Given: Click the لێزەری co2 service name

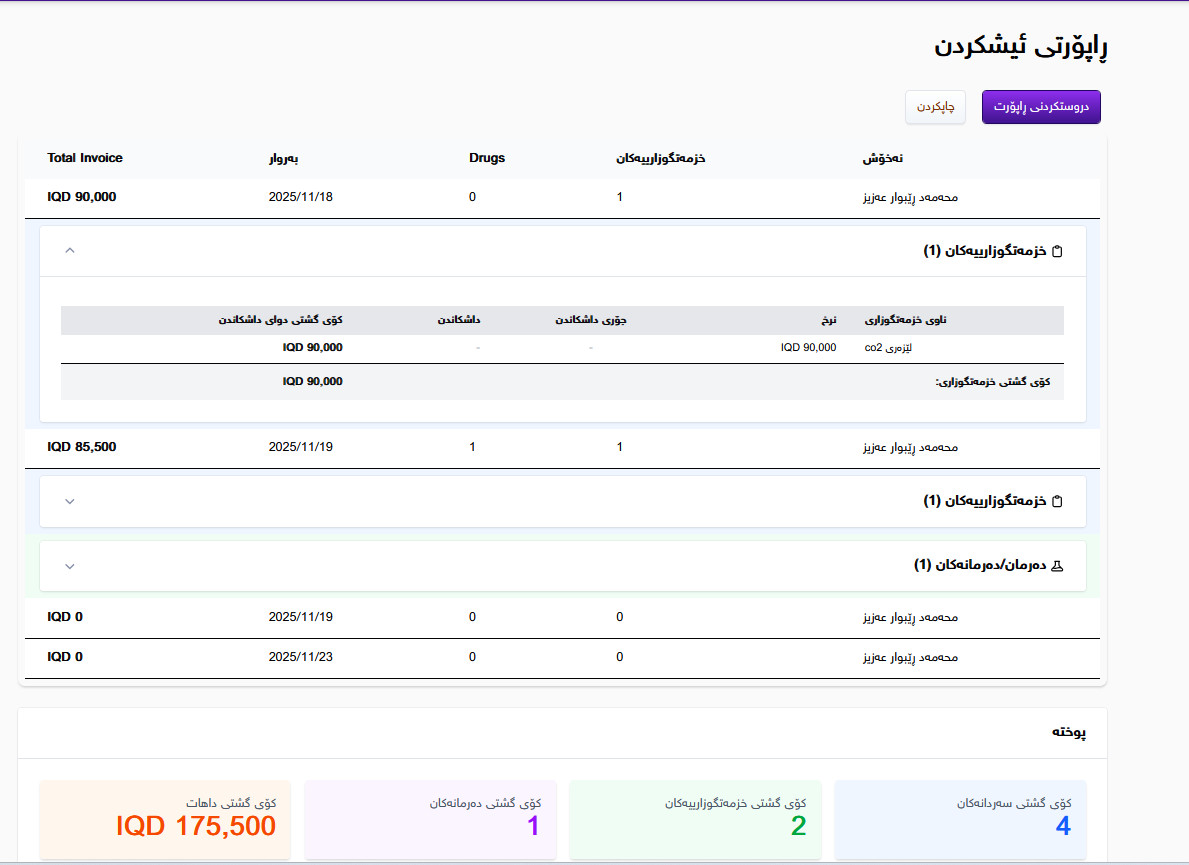Looking at the screenshot, I should point(888,347).
